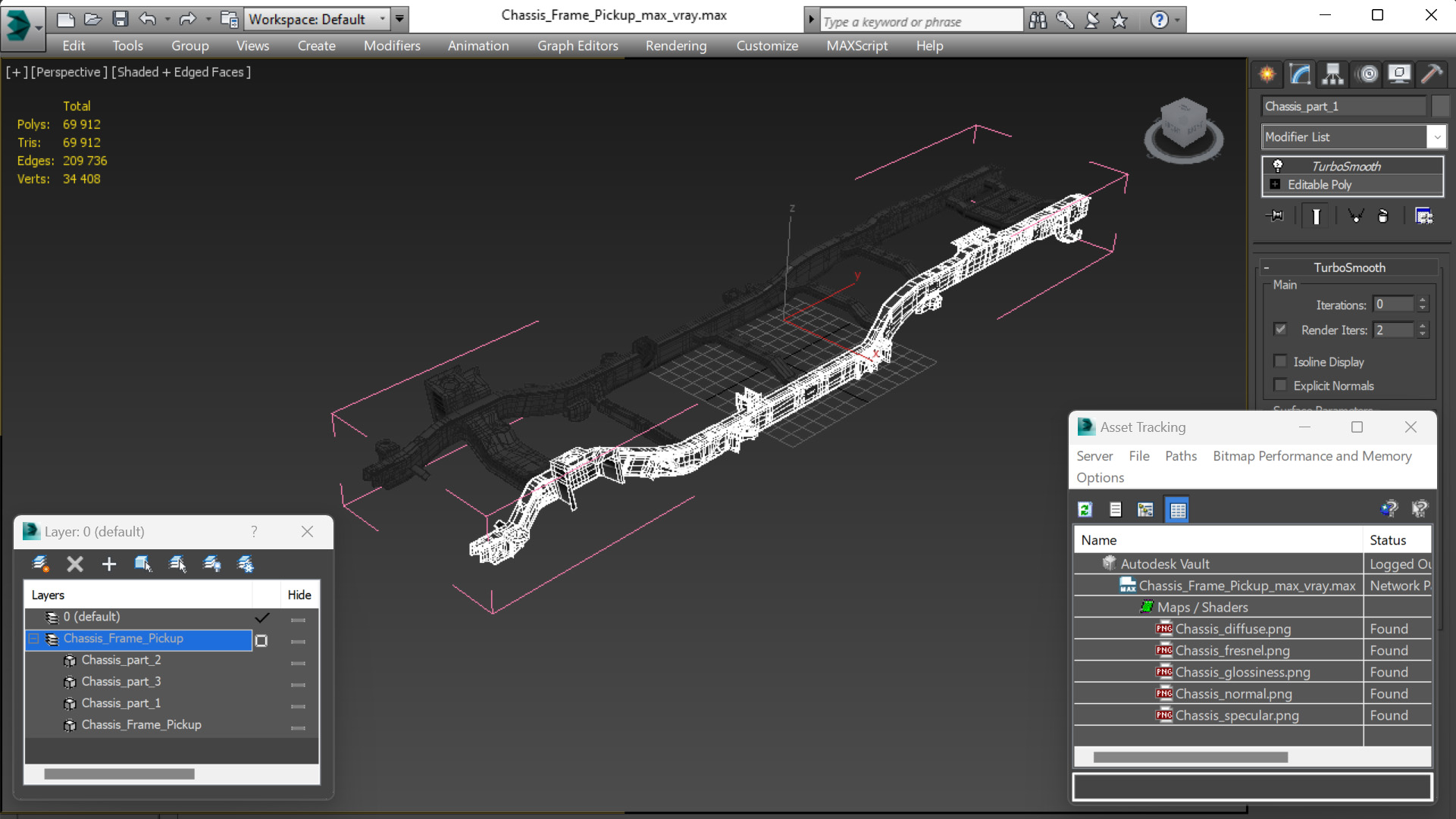The height and width of the screenshot is (819, 1456).
Task: Enable Isoline Display checkbox
Action: [1281, 361]
